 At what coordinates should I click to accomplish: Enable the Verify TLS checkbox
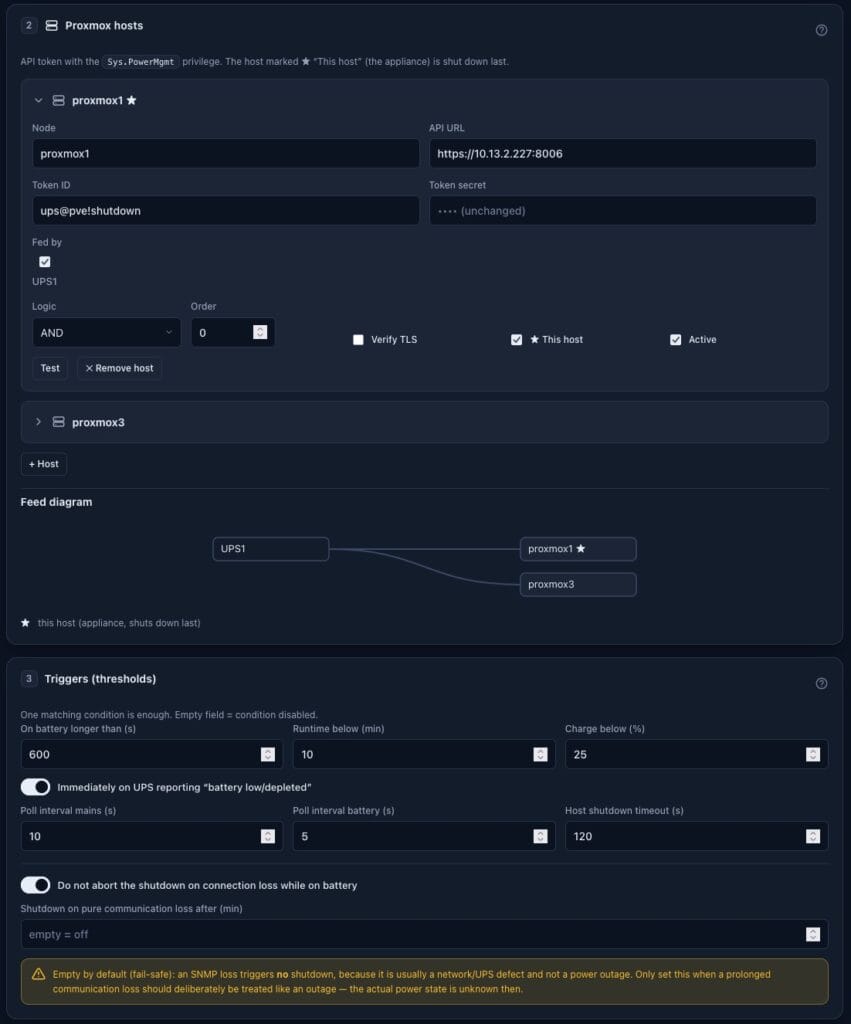[358, 340]
